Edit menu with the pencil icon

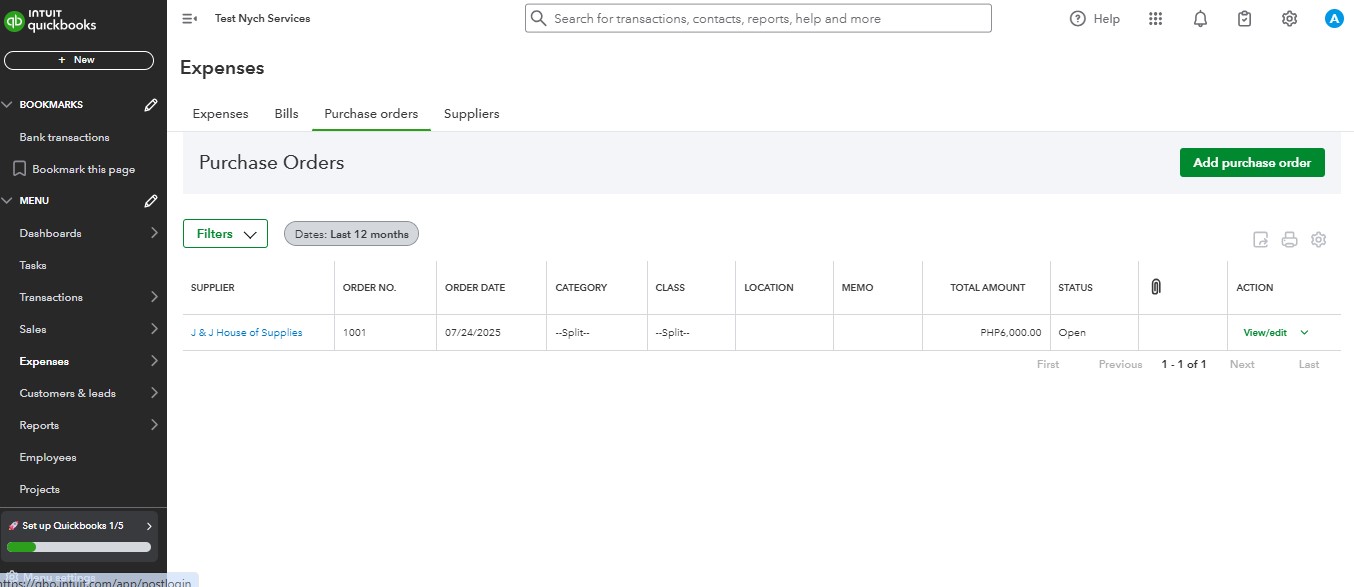click(151, 201)
